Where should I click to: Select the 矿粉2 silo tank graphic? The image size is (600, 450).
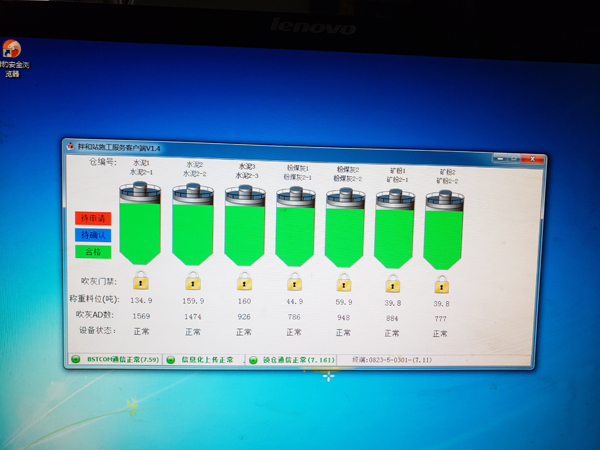[x=442, y=230]
